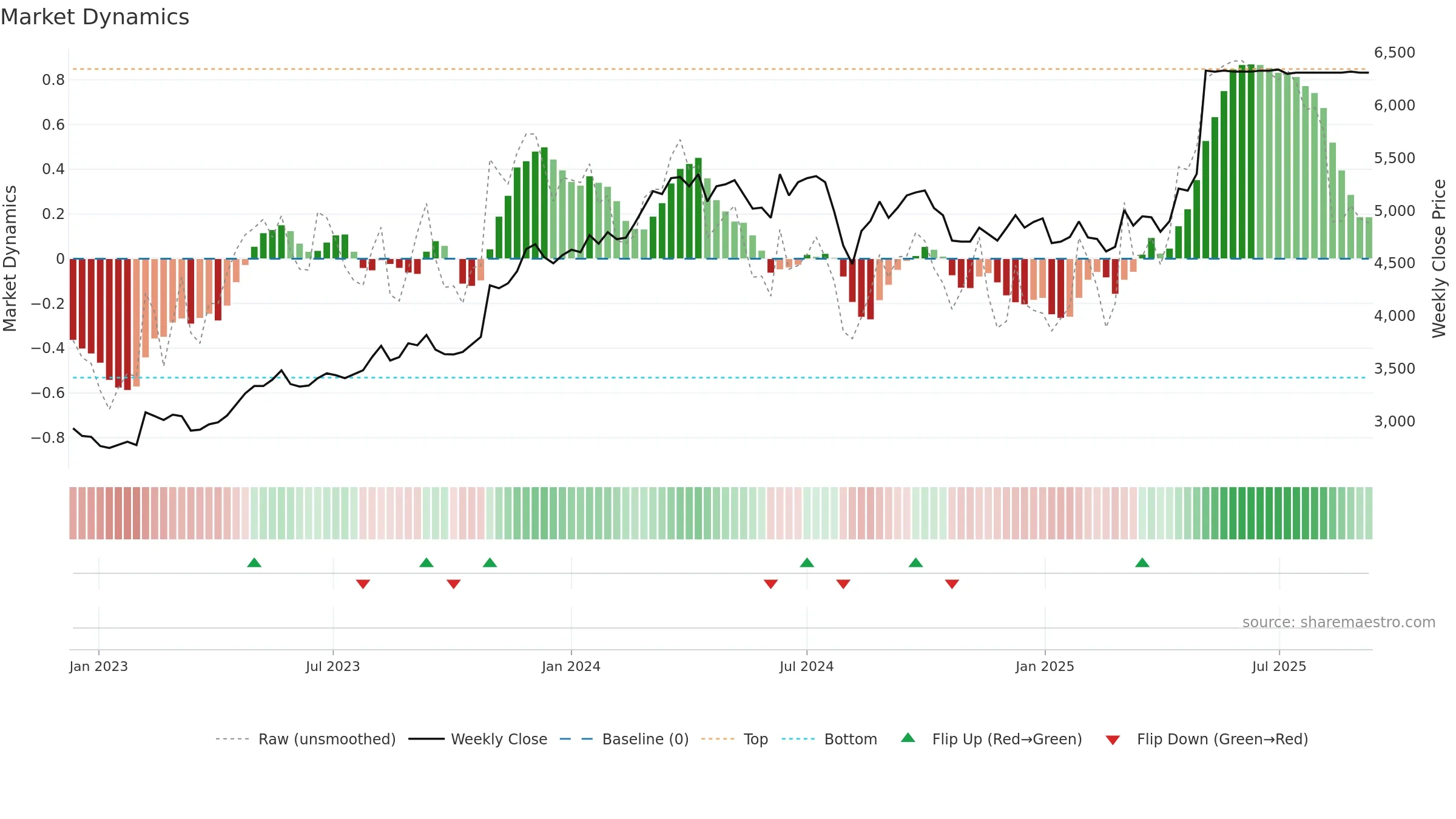The image size is (1456, 819).
Task: Click the 0.8 left axis tick label
Action: 53,79
